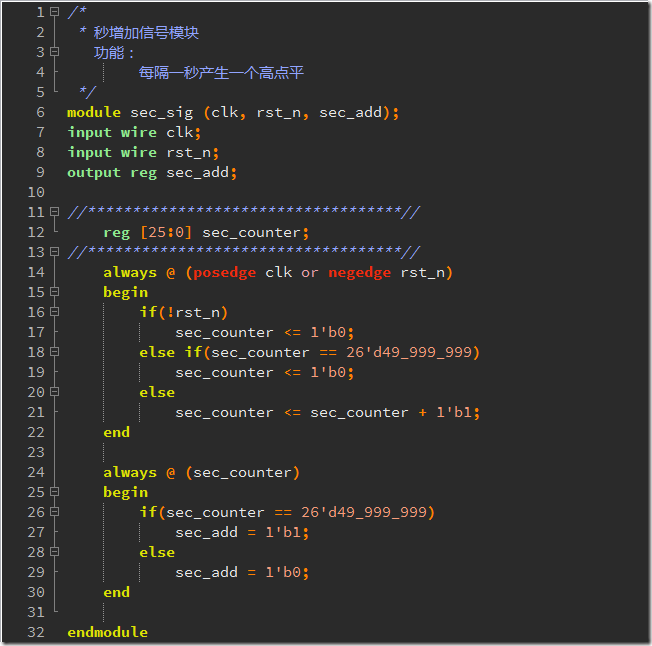Collapse the if fold on line 26
The height and width of the screenshot is (646, 652).
(54, 512)
